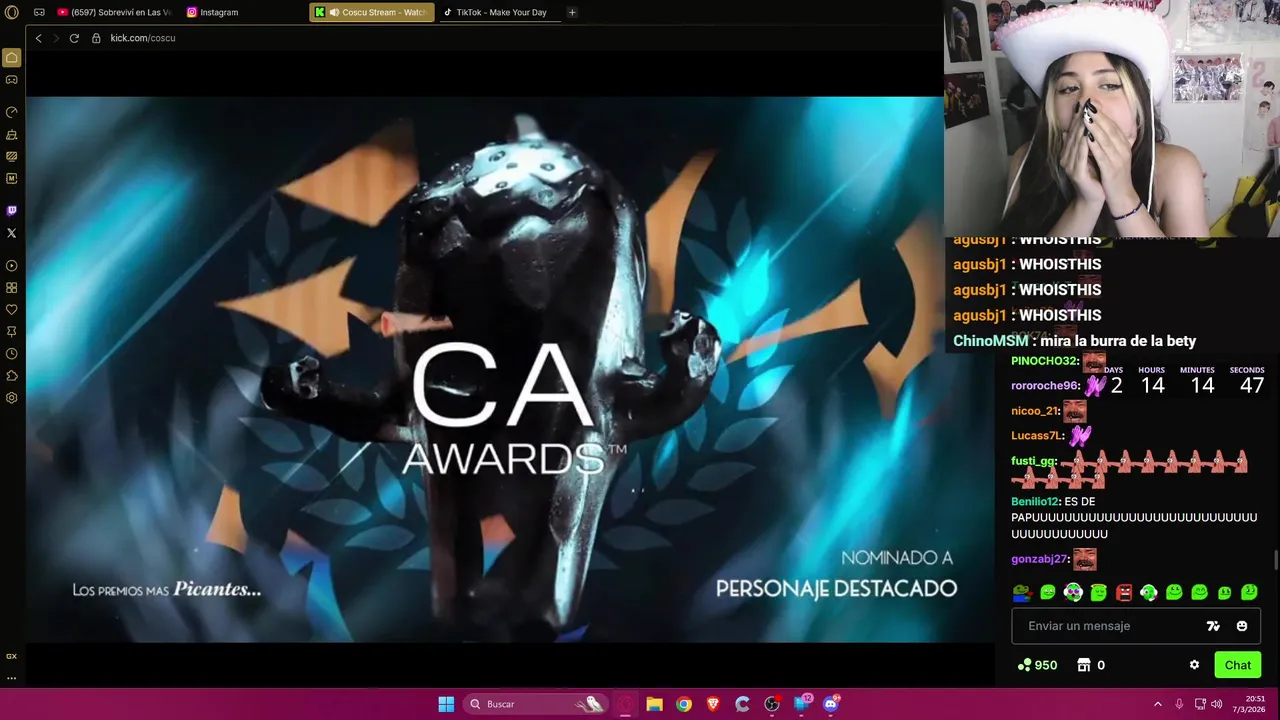The image size is (1280, 720).
Task: Click username gonzabj27 in chat
Action: 1040,559
